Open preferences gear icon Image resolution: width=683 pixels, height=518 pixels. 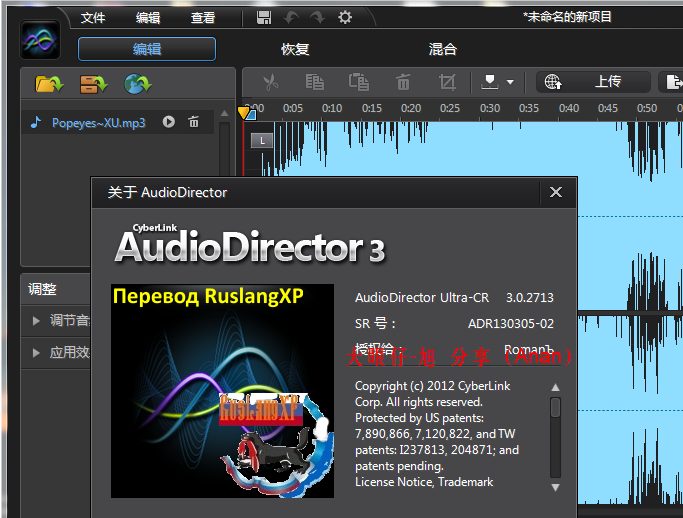click(345, 18)
